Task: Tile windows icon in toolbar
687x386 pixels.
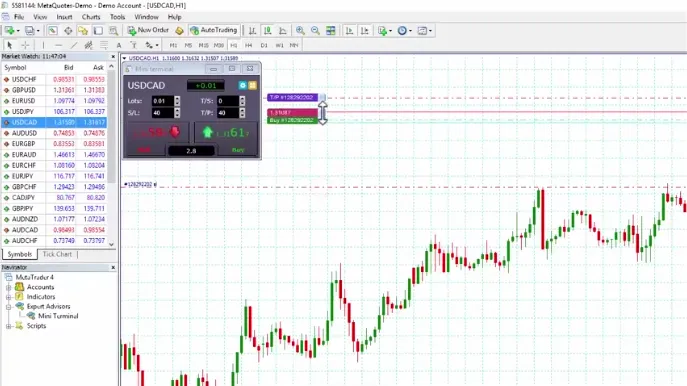Action: tap(331, 31)
